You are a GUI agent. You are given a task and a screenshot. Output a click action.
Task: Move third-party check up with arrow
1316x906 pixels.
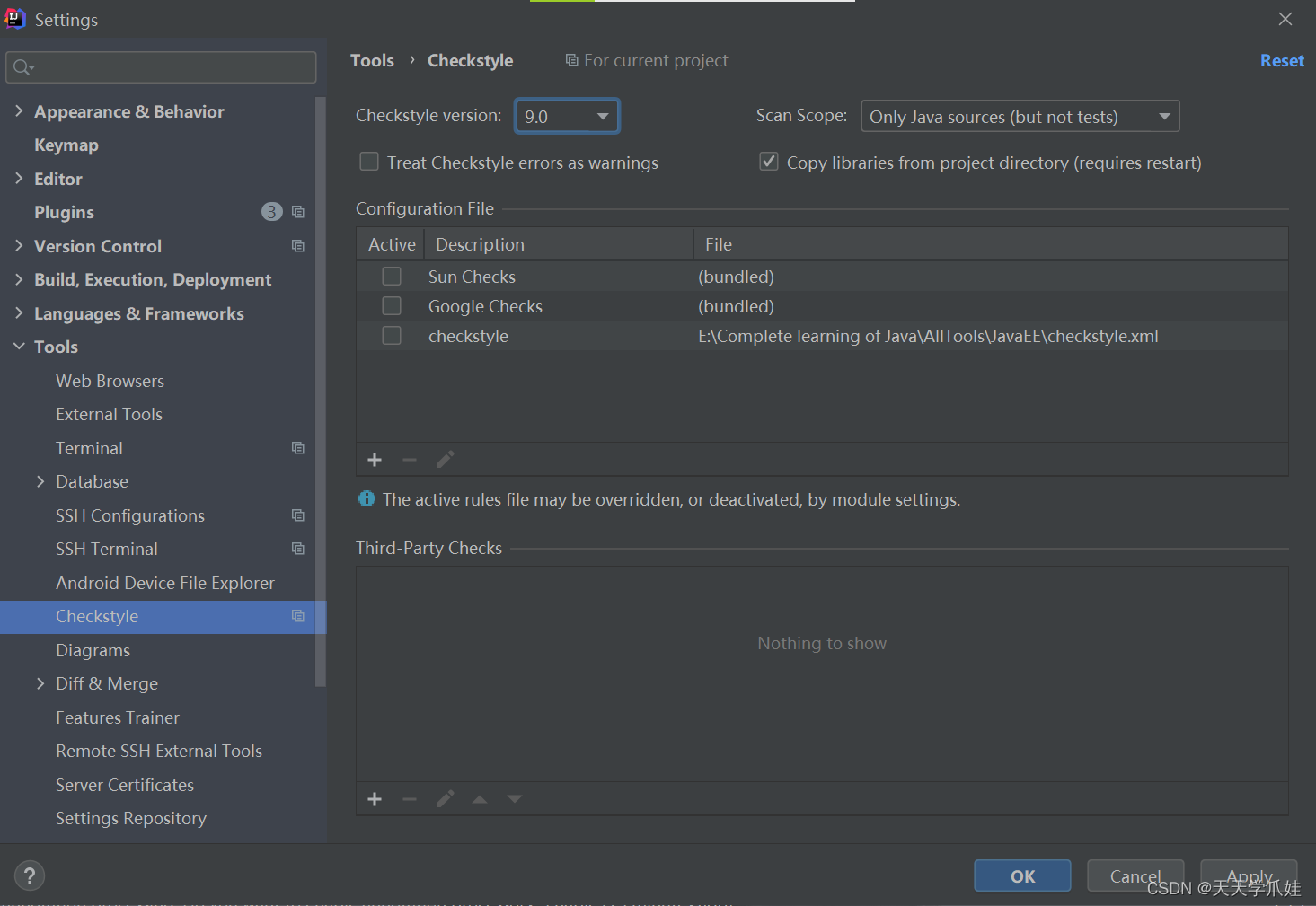[x=480, y=799]
